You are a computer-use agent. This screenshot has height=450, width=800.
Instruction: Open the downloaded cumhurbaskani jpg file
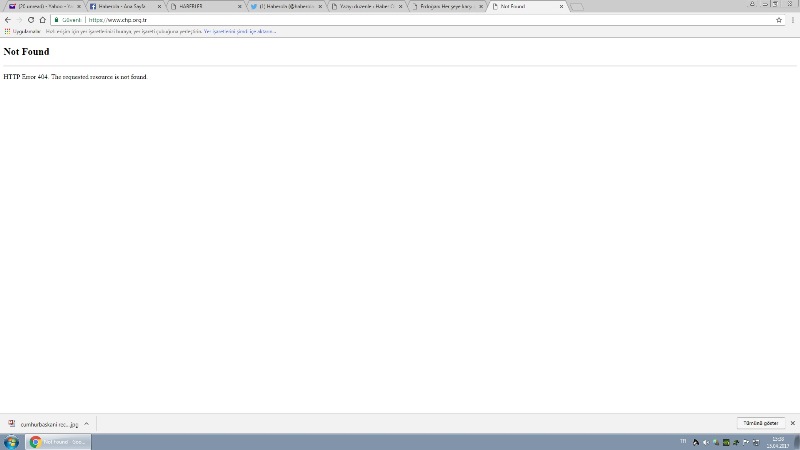point(45,424)
